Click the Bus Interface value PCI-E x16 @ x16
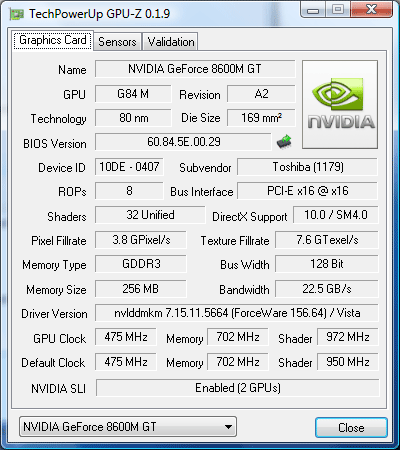The image size is (400, 450). click(x=307, y=191)
